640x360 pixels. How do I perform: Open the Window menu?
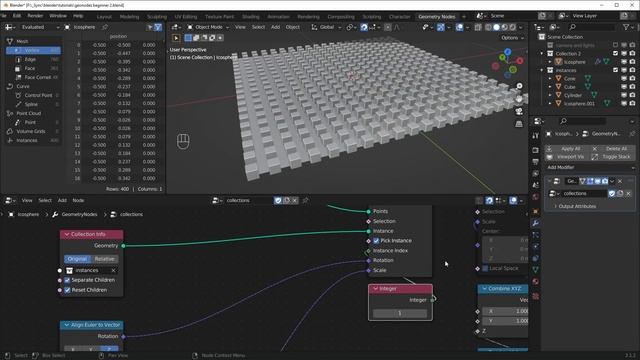(58, 16)
